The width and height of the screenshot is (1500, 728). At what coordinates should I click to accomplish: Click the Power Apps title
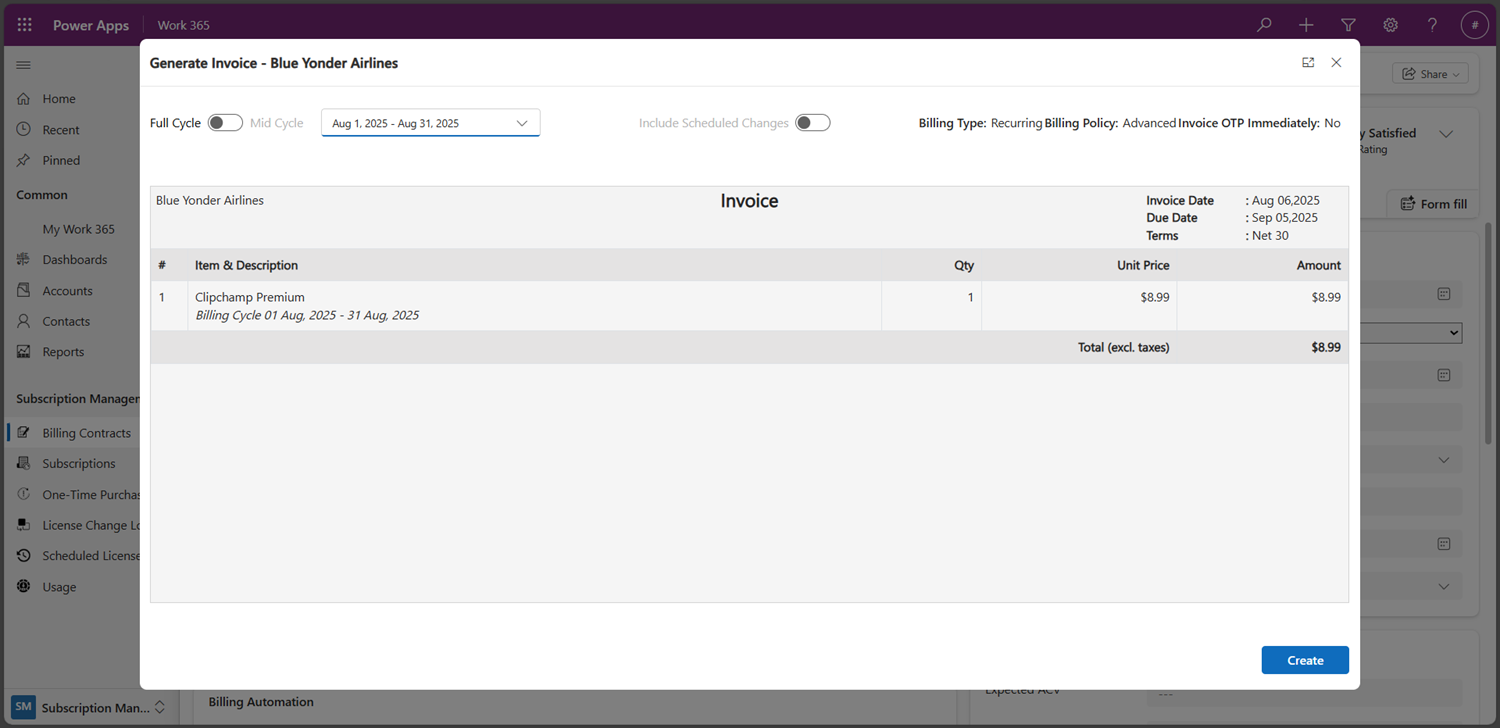[91, 25]
